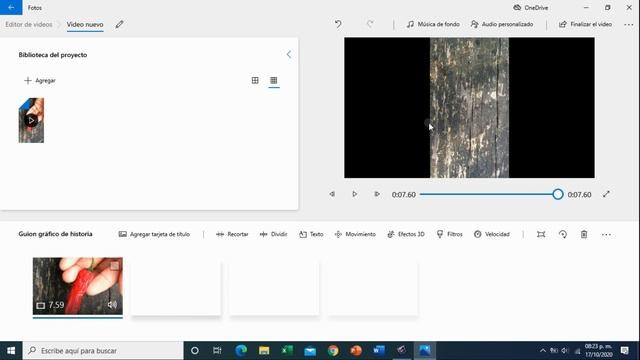Open the top-right more options menu

pos(629,24)
